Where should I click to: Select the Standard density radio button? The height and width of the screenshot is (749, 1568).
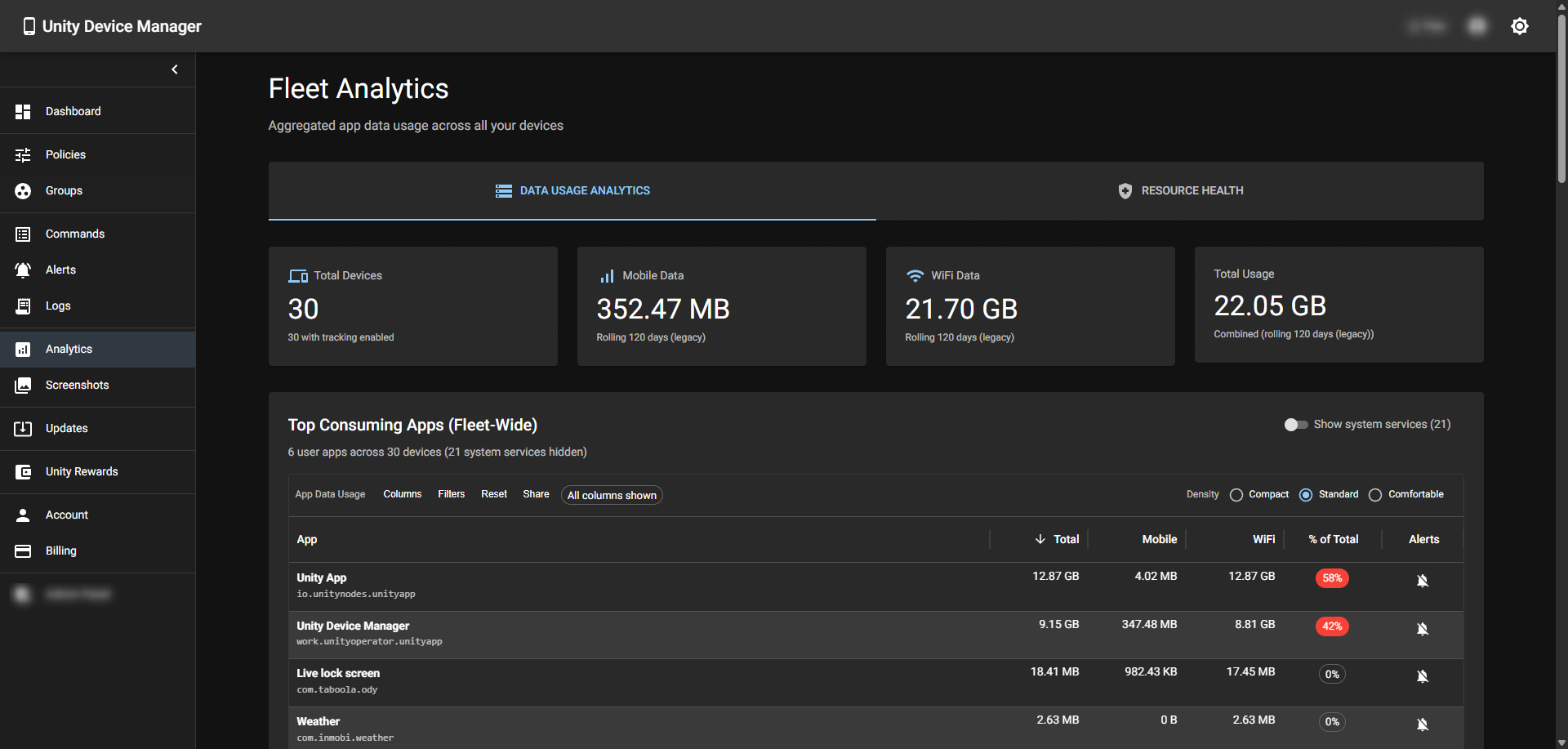[x=1306, y=495]
